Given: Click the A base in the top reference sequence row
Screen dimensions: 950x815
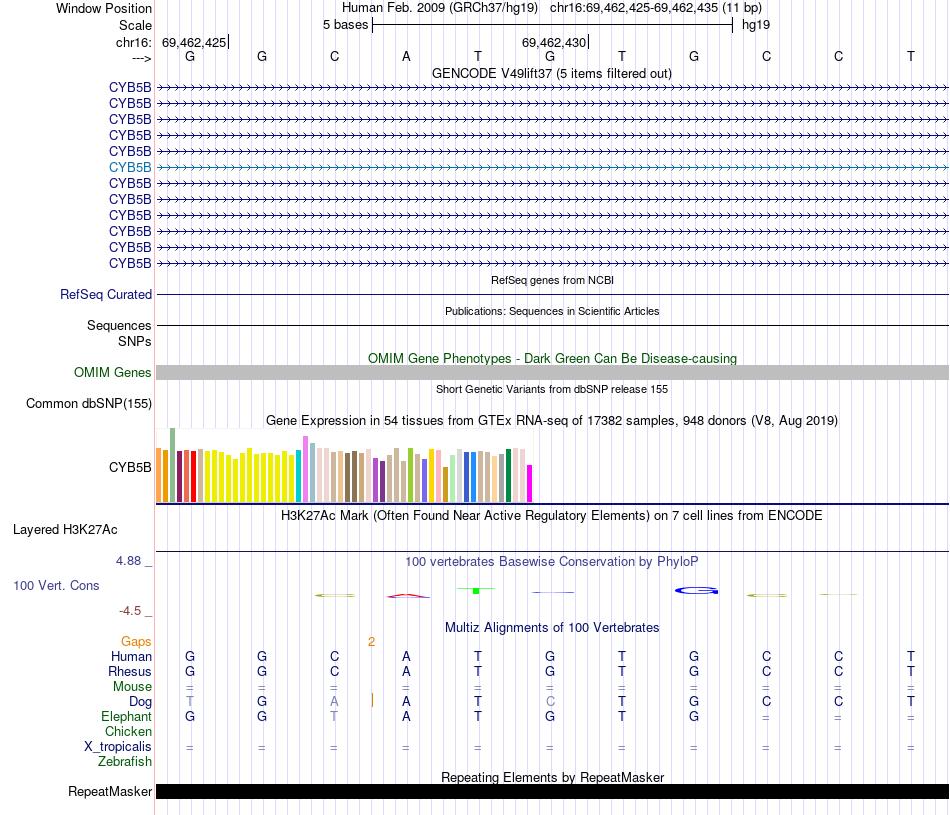Looking at the screenshot, I should pos(406,56).
